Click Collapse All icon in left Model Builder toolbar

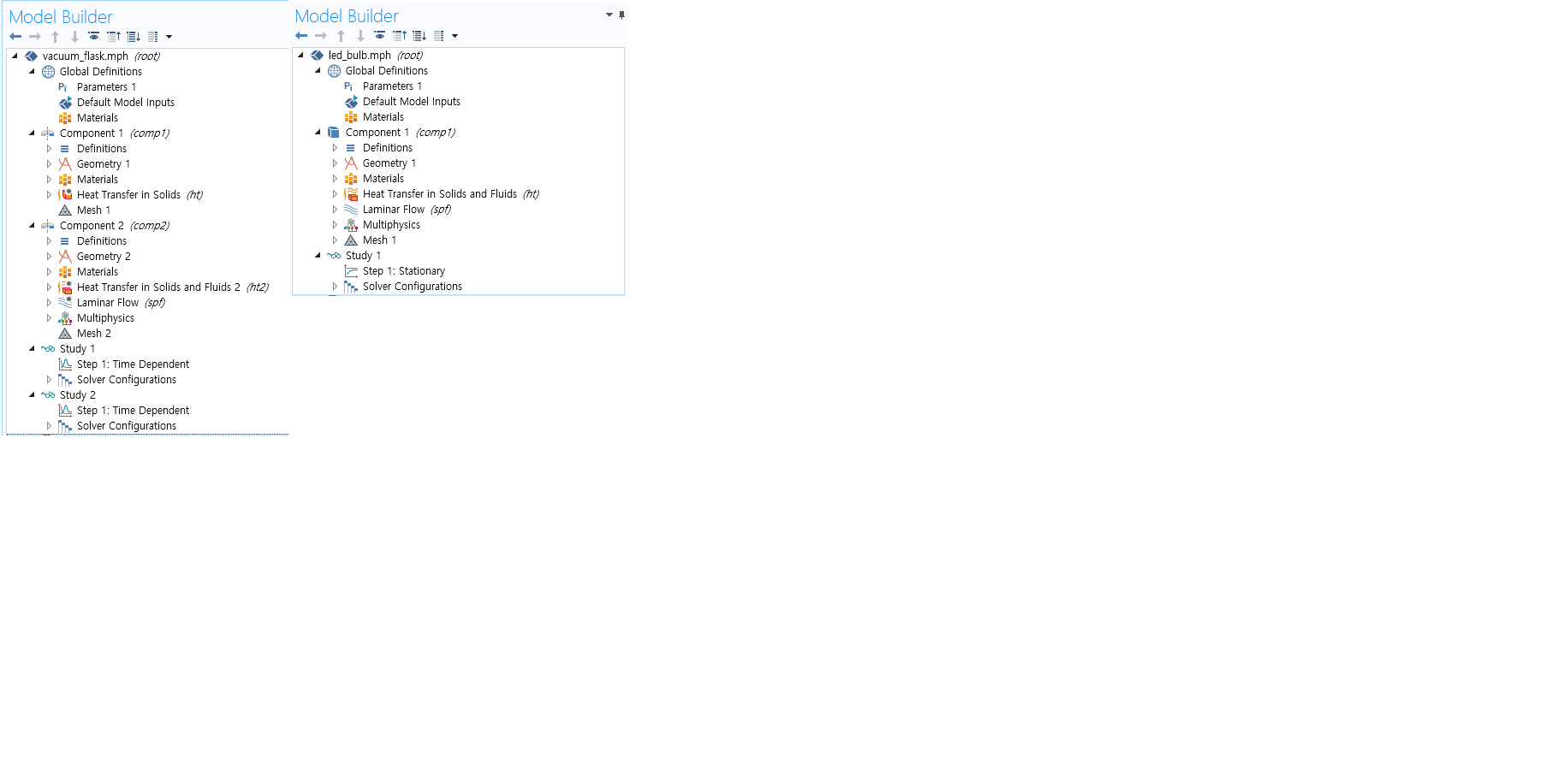(x=114, y=37)
